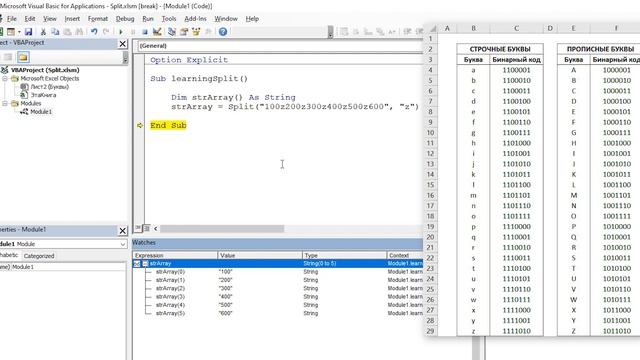Open the Help menu
The image size is (640, 360).
252,19
